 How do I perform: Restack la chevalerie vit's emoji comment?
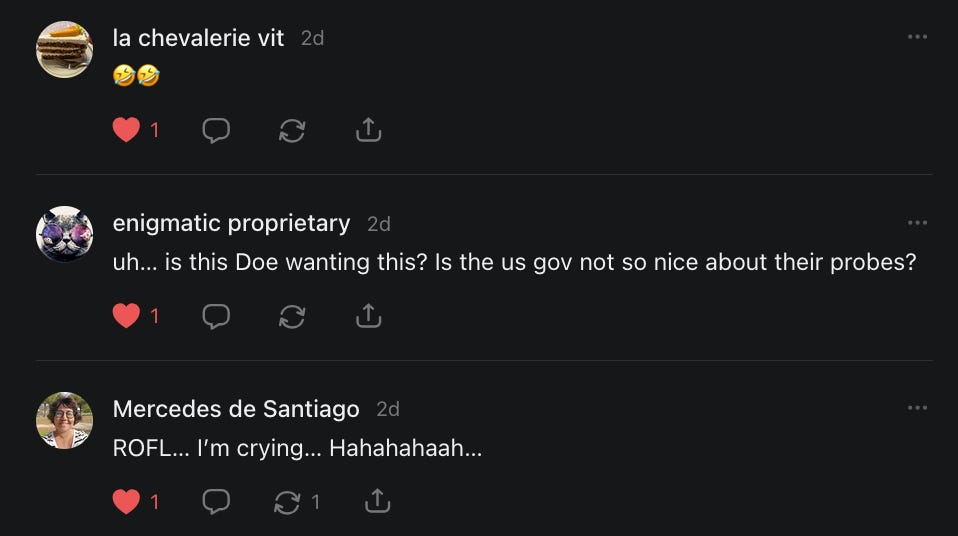[x=292, y=130]
